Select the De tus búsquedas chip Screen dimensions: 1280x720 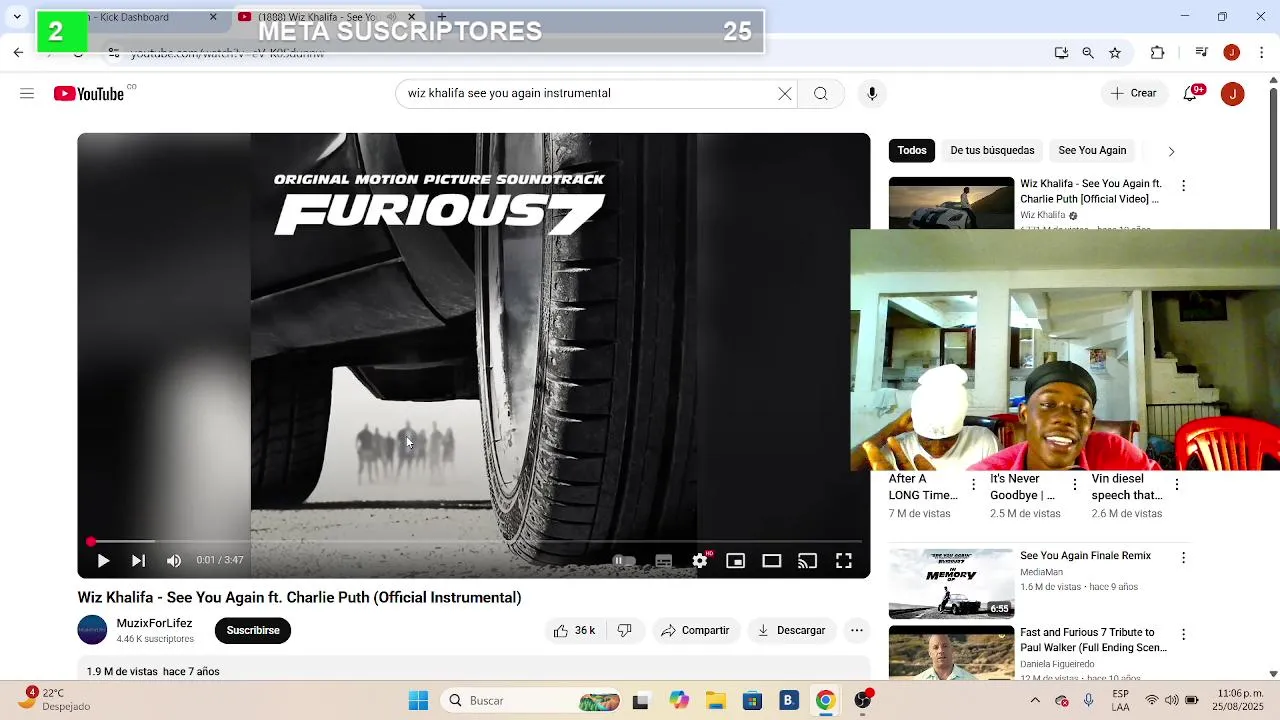tap(992, 151)
